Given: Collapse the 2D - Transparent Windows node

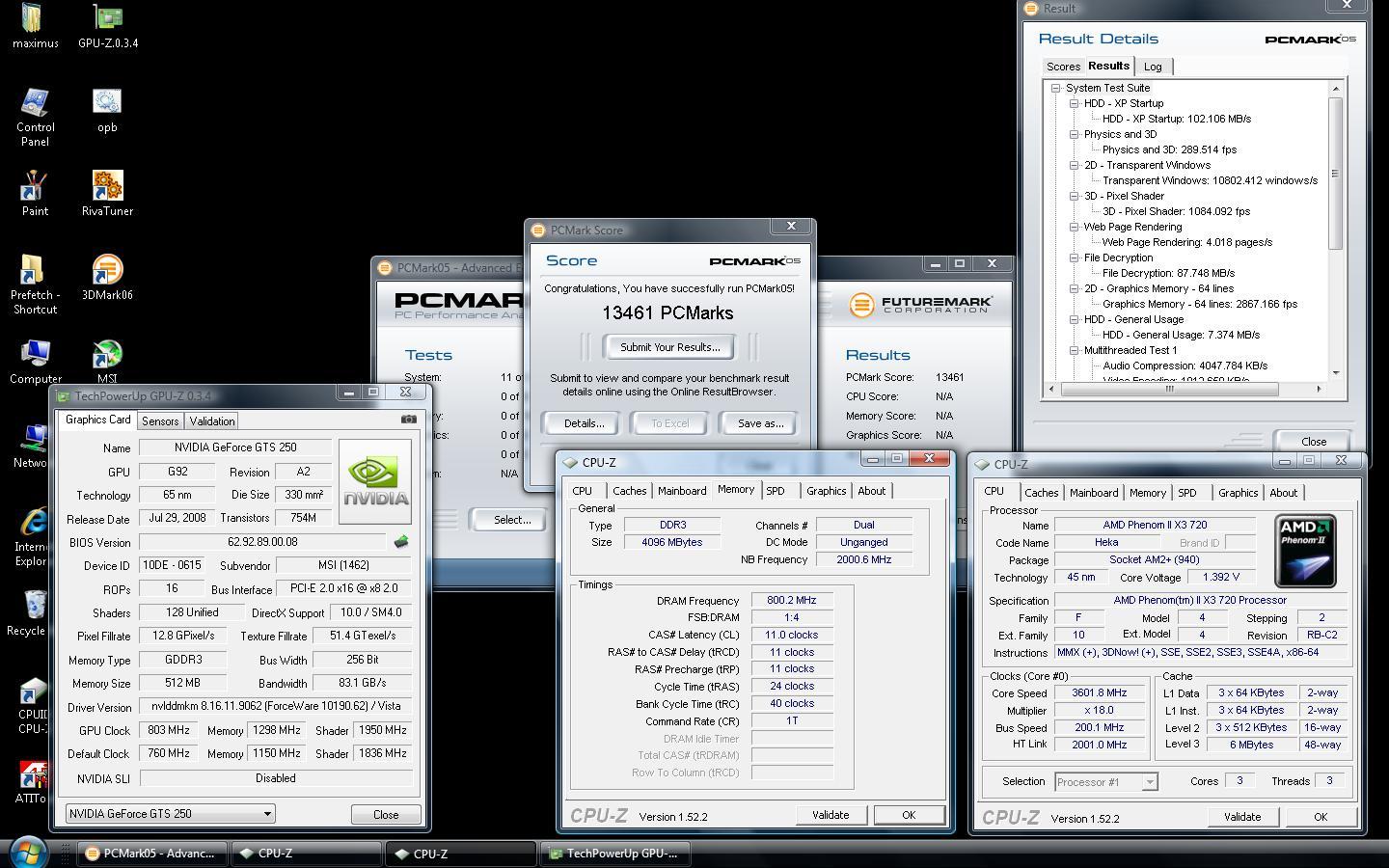Looking at the screenshot, I should 1074,165.
